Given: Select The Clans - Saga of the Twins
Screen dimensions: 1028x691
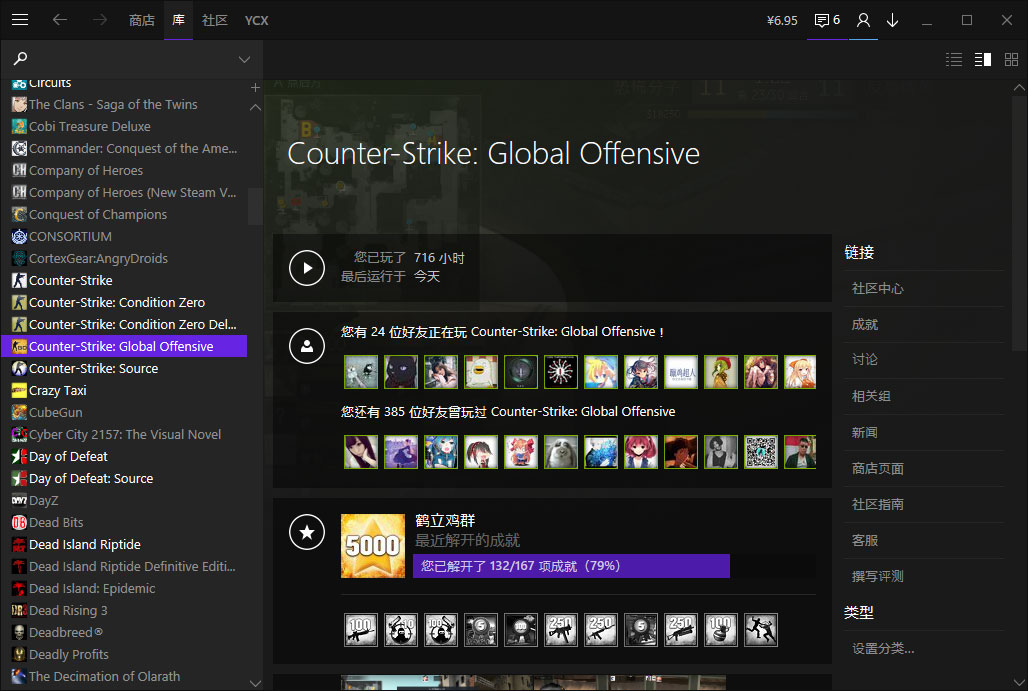Looking at the screenshot, I should click(x=125, y=104).
